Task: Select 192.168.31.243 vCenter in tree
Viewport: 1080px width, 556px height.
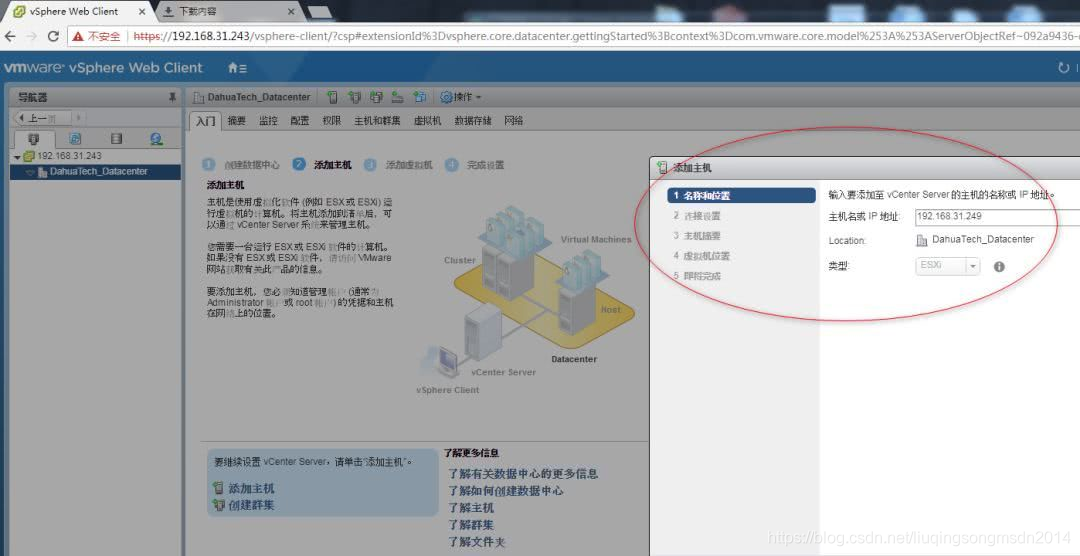Action: (69, 156)
